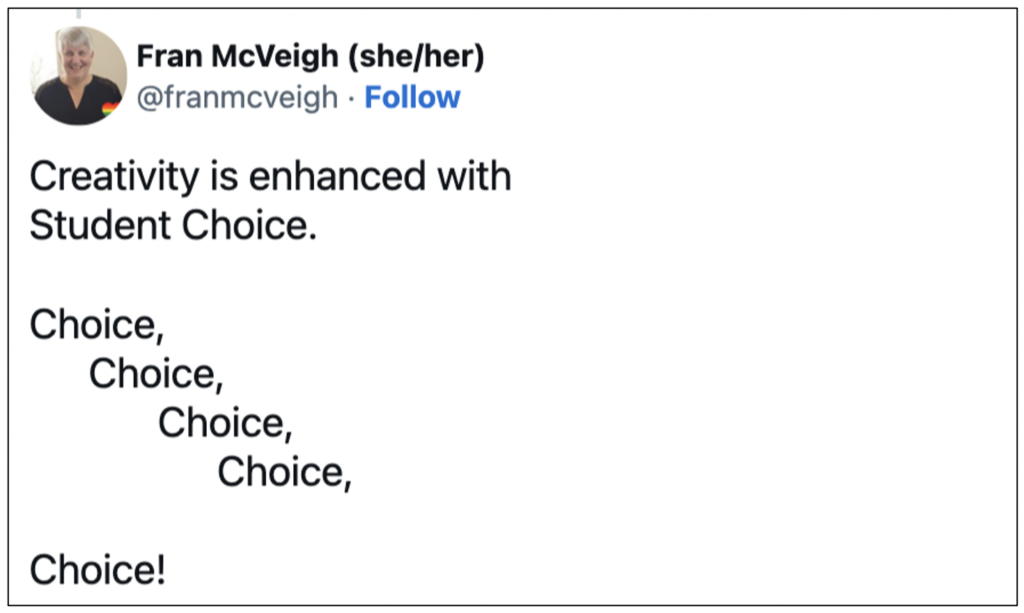Click the Fran McVeigh display name
This screenshot has width=1024, height=613.
[x=238, y=56]
